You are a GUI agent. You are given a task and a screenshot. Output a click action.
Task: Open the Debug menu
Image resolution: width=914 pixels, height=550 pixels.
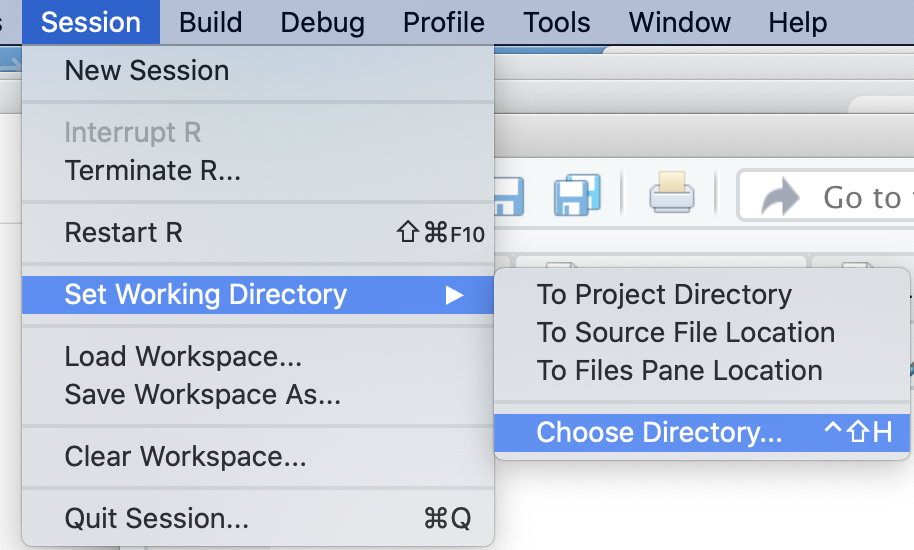322,22
